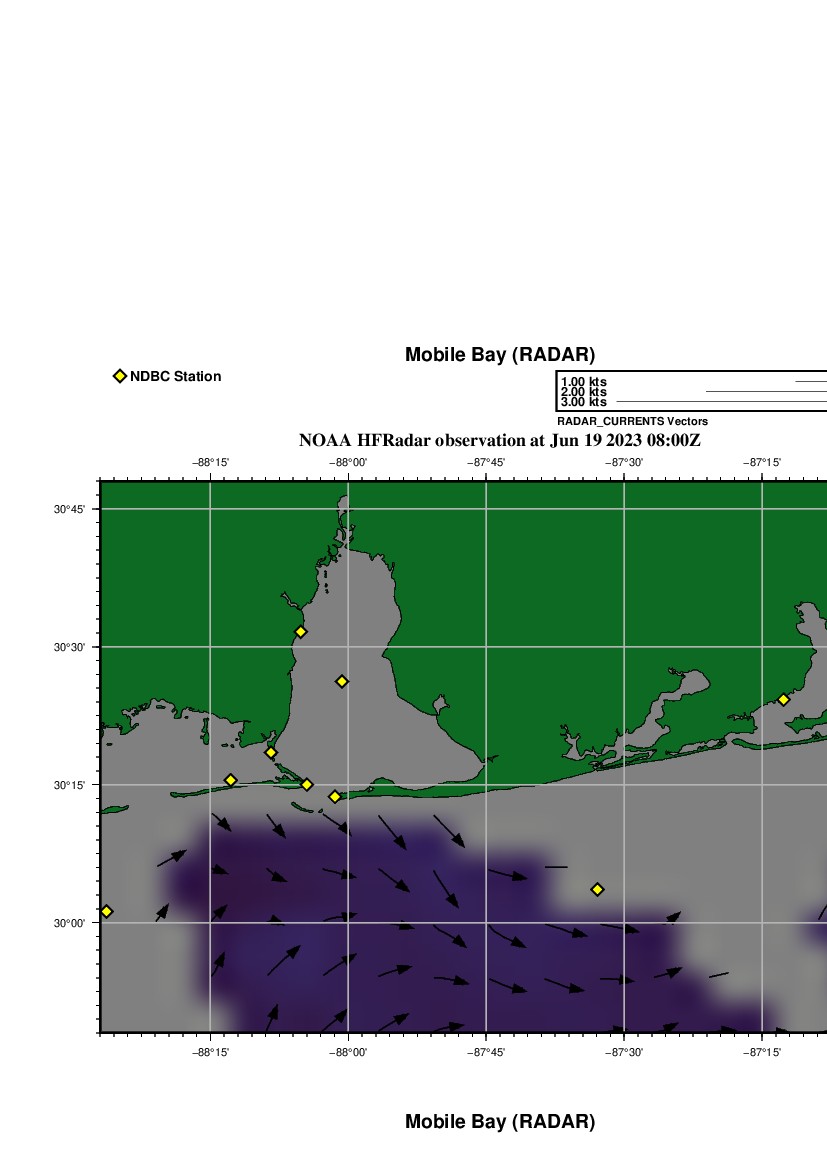The height and width of the screenshot is (1170, 827).
Task: Click the westernmost station marker on the 30°15' line
Action: coord(230,780)
